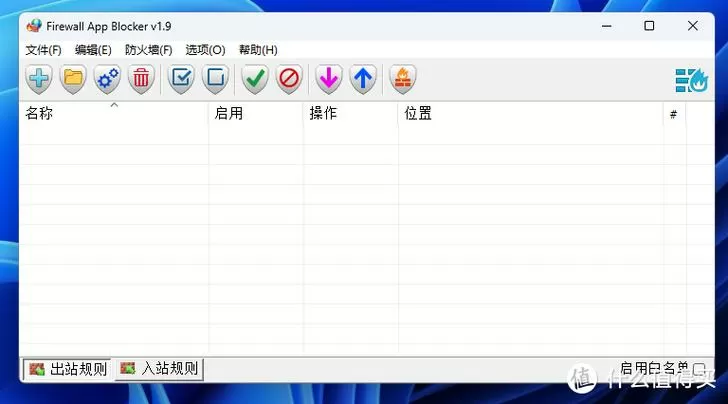Open the 防火墙(F) menu
Screen dimensions: 728x404
click(x=149, y=50)
